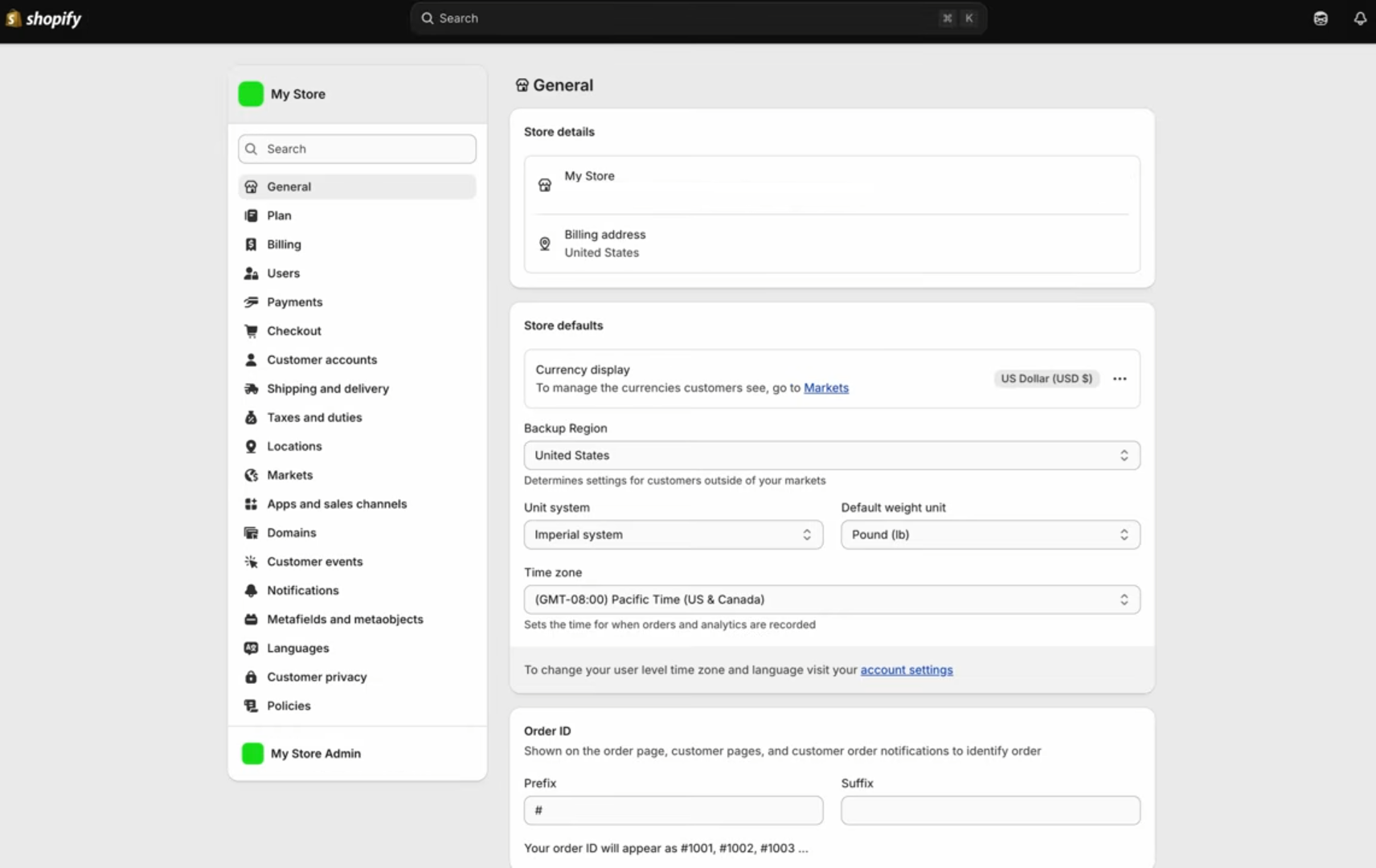Open the notifications bell icon
Image resolution: width=1376 pixels, height=868 pixels.
[x=1360, y=18]
